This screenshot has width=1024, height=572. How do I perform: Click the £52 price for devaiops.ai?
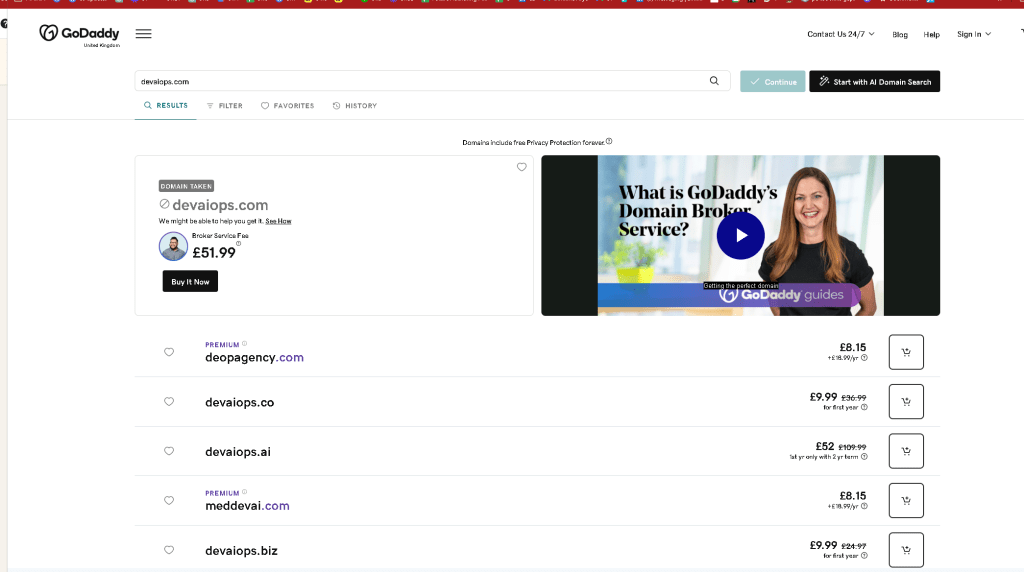825,446
